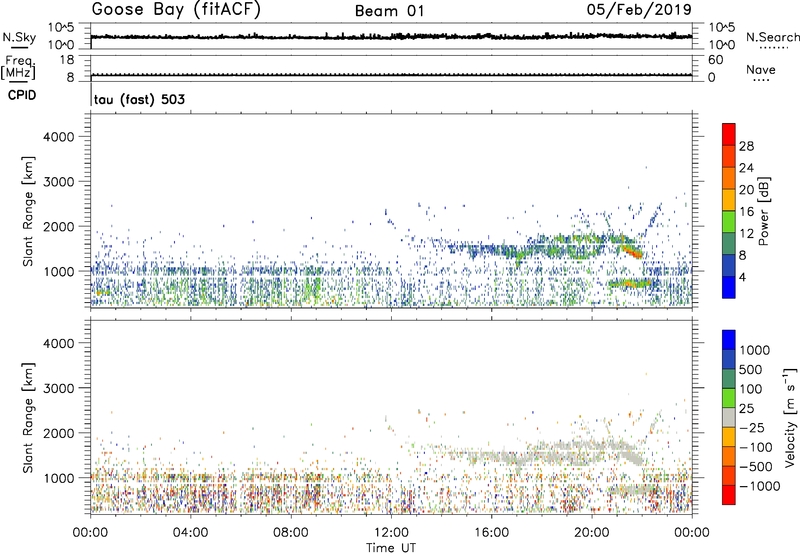Click the '20' label on power colorbar
800x554 pixels.
[x=746, y=190]
